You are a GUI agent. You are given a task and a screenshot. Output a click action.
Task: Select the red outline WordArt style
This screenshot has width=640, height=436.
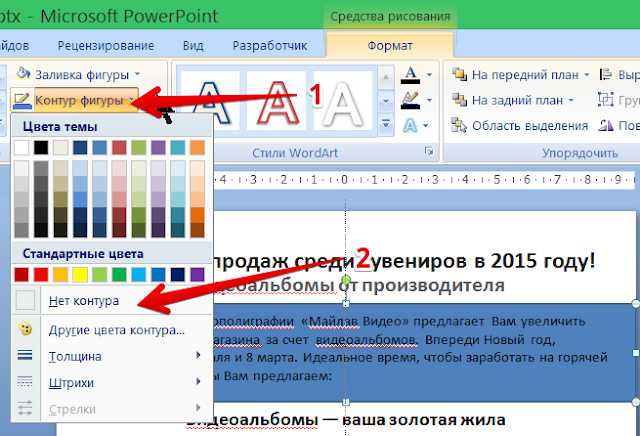point(277,101)
